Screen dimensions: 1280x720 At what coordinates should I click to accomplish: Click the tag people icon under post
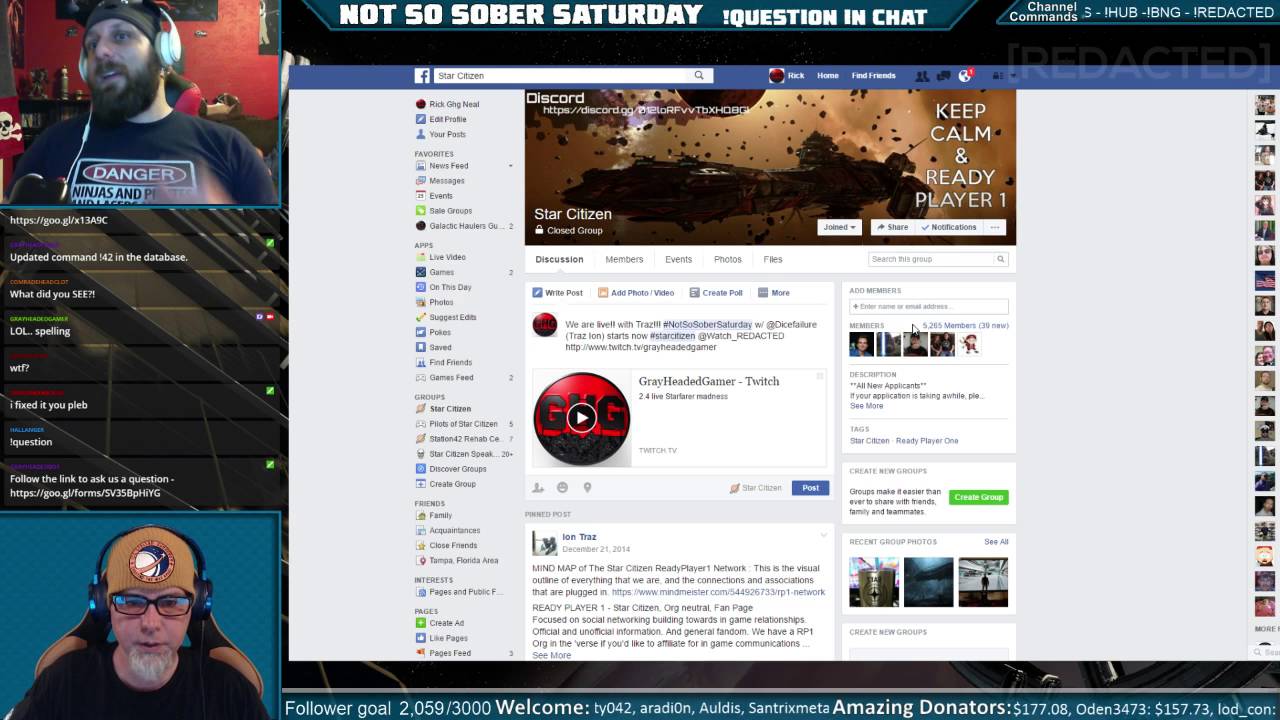(538, 488)
